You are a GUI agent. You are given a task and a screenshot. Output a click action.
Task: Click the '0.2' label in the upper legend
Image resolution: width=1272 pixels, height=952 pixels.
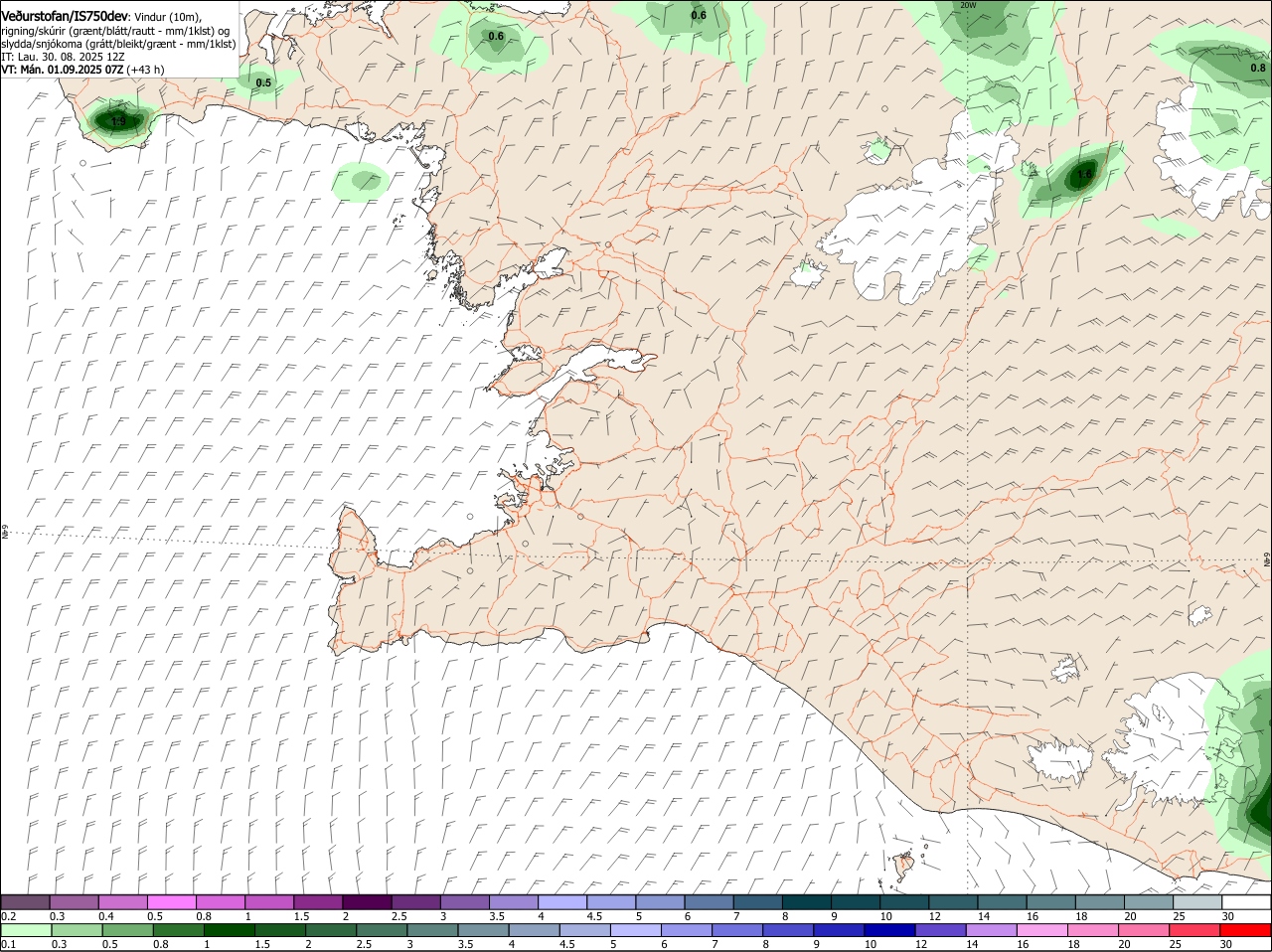(x=8, y=915)
